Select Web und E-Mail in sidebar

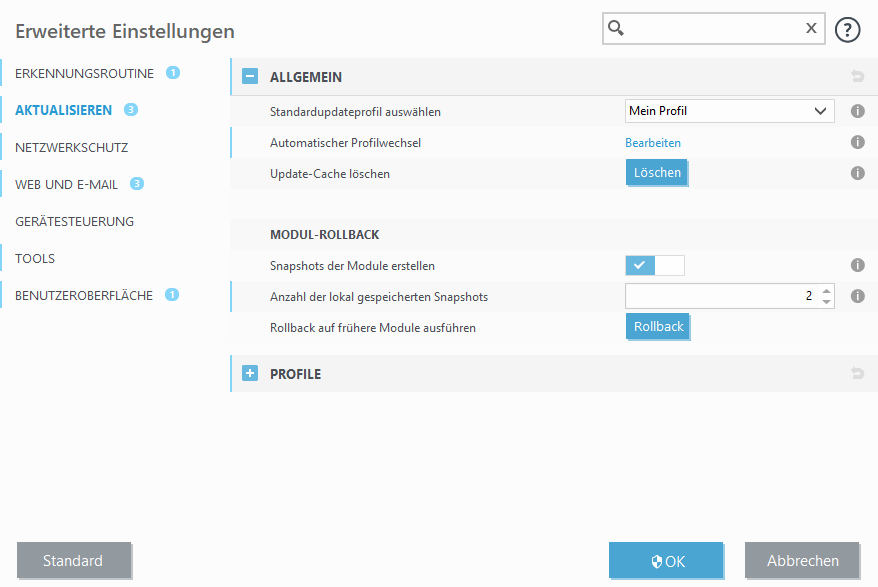click(x=66, y=184)
